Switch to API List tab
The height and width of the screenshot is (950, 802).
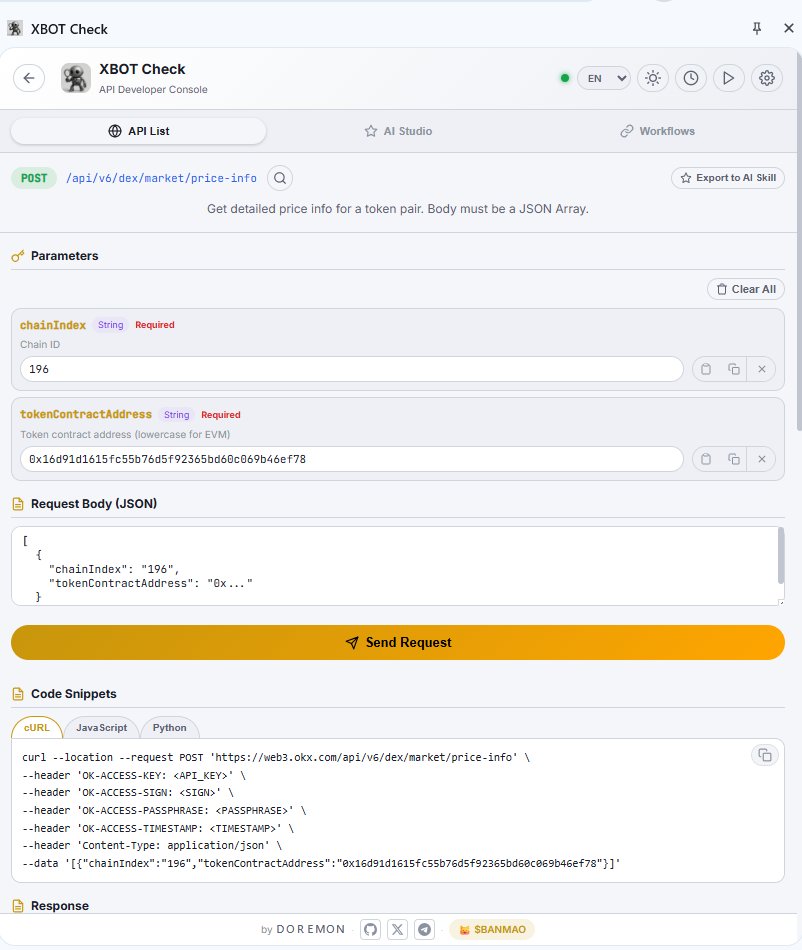click(x=138, y=131)
